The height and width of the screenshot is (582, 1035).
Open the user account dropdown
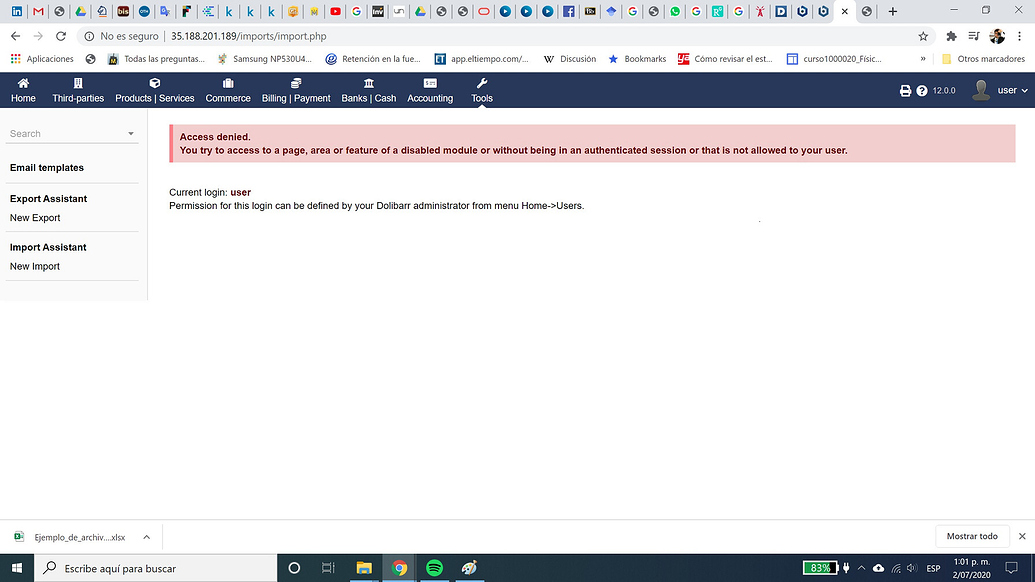(x=1007, y=90)
